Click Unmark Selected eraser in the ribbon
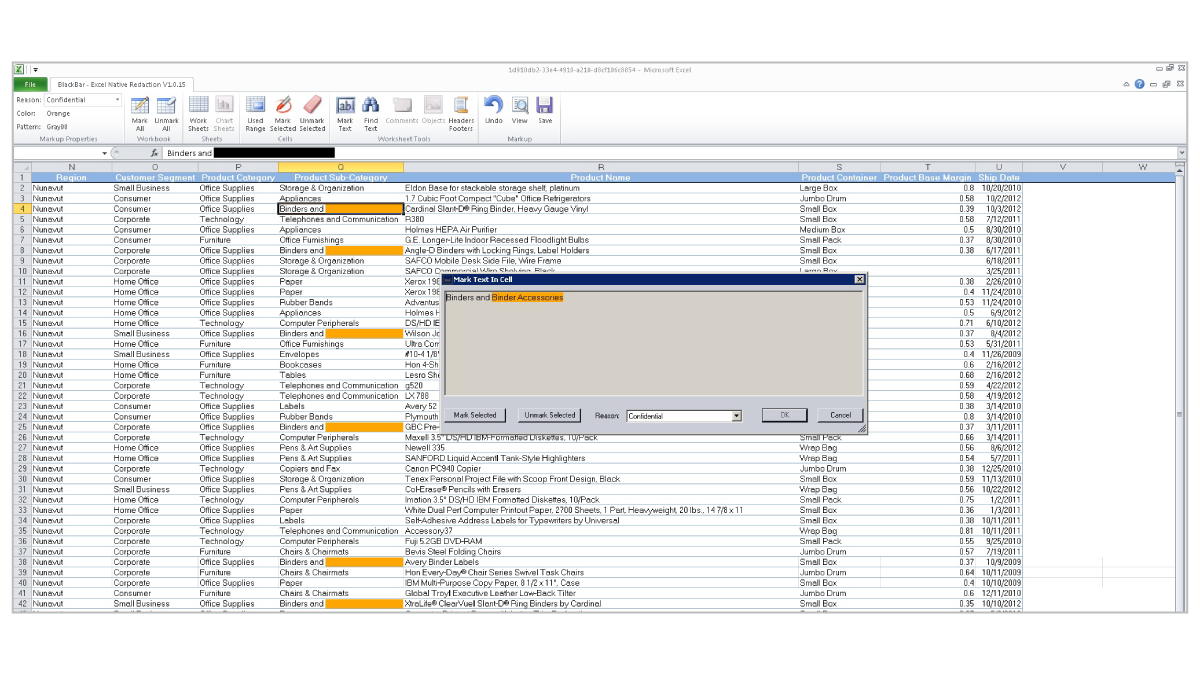This screenshot has width=1200, height=675. click(x=312, y=114)
